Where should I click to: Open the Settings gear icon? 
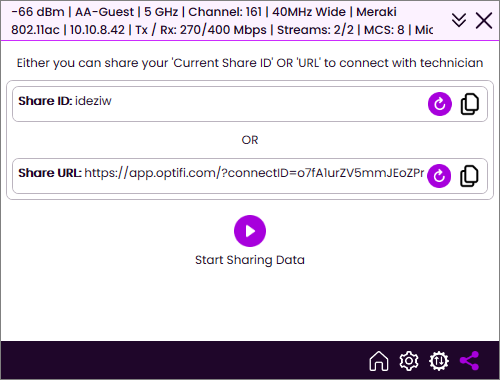409,361
